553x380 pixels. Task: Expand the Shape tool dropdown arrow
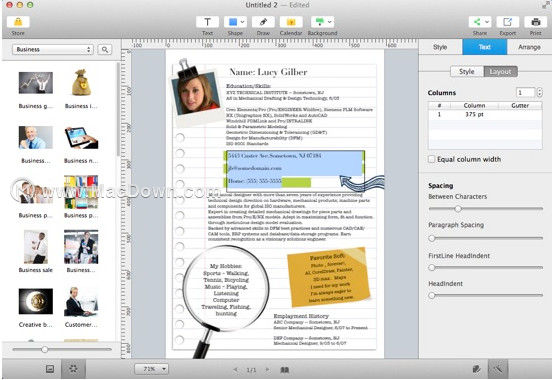pos(242,22)
